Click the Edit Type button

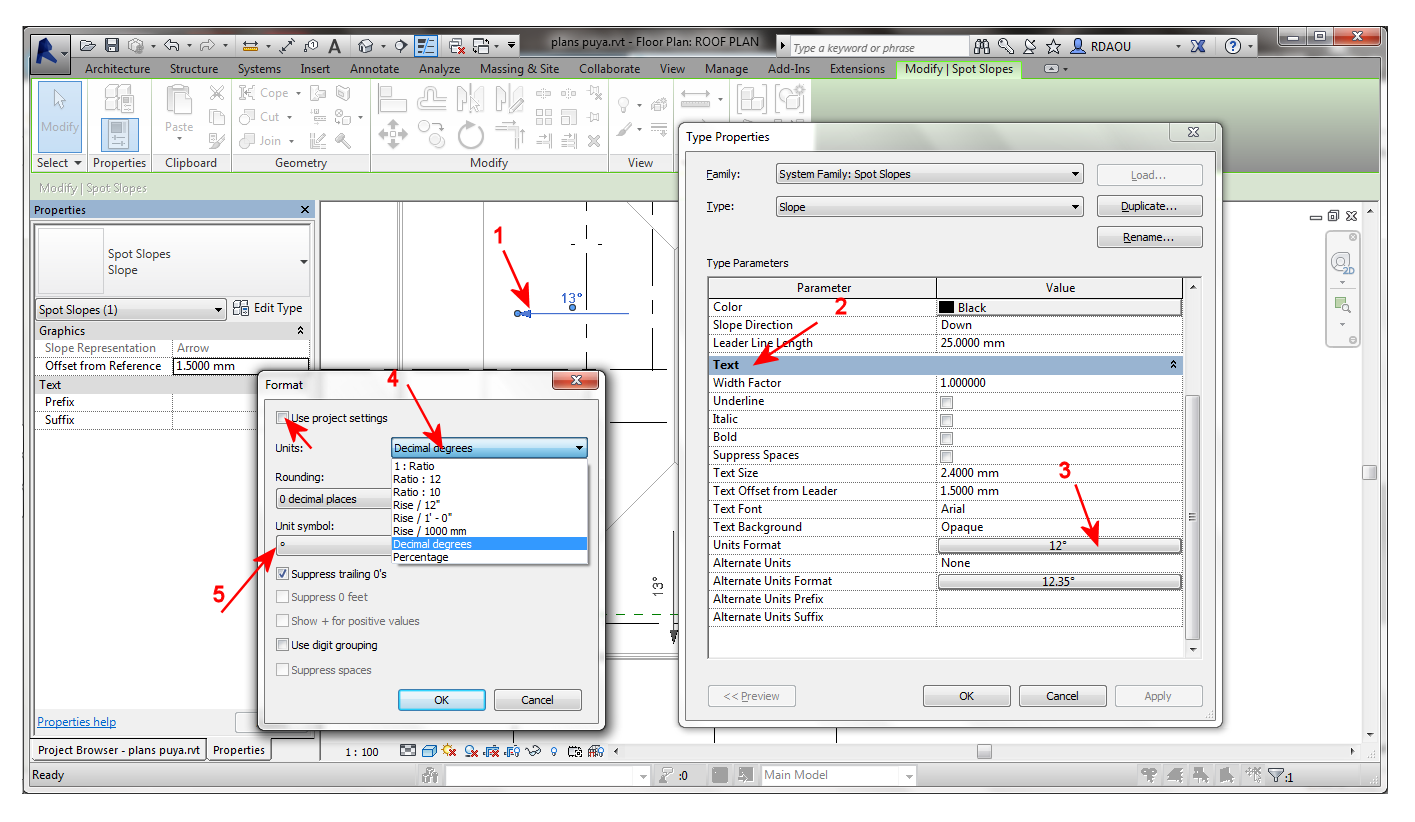(x=267, y=308)
